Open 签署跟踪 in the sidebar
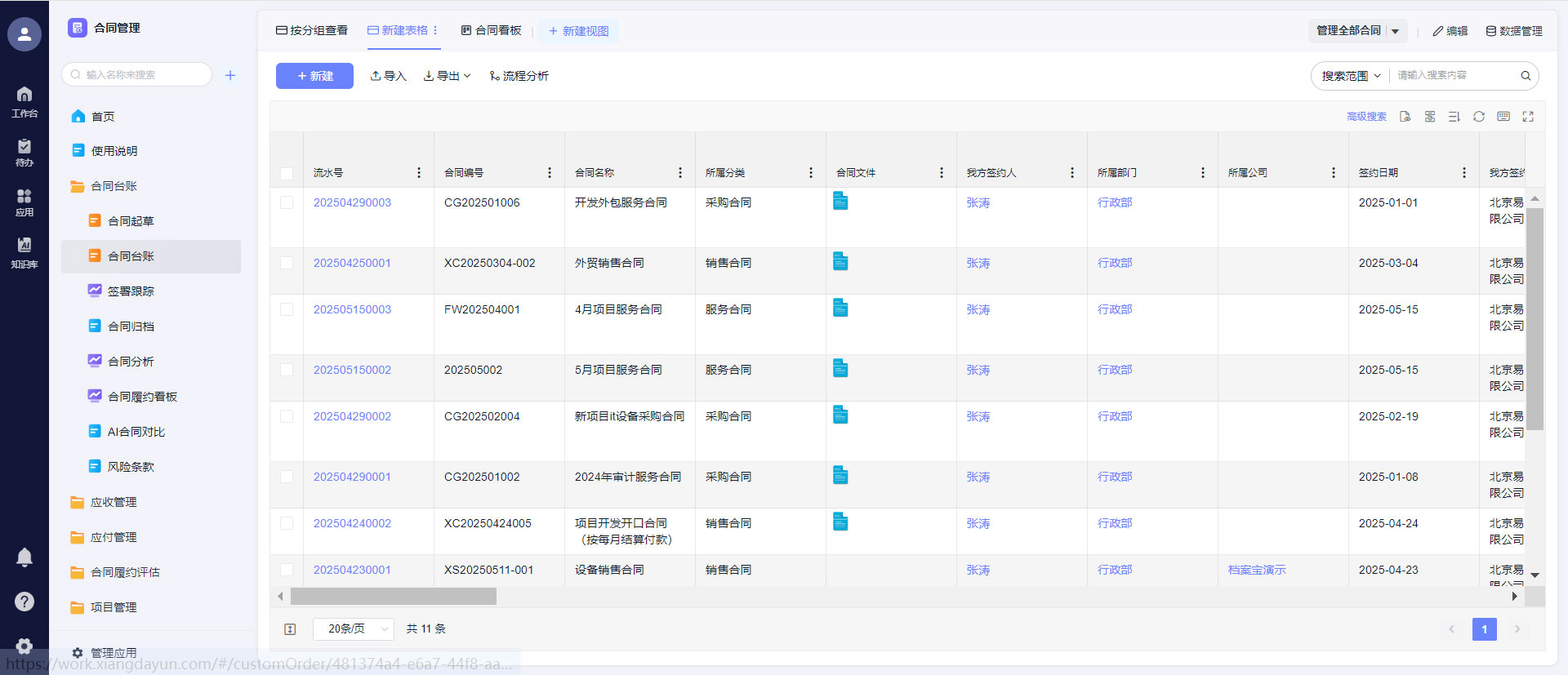This screenshot has width=1568, height=675. click(131, 291)
